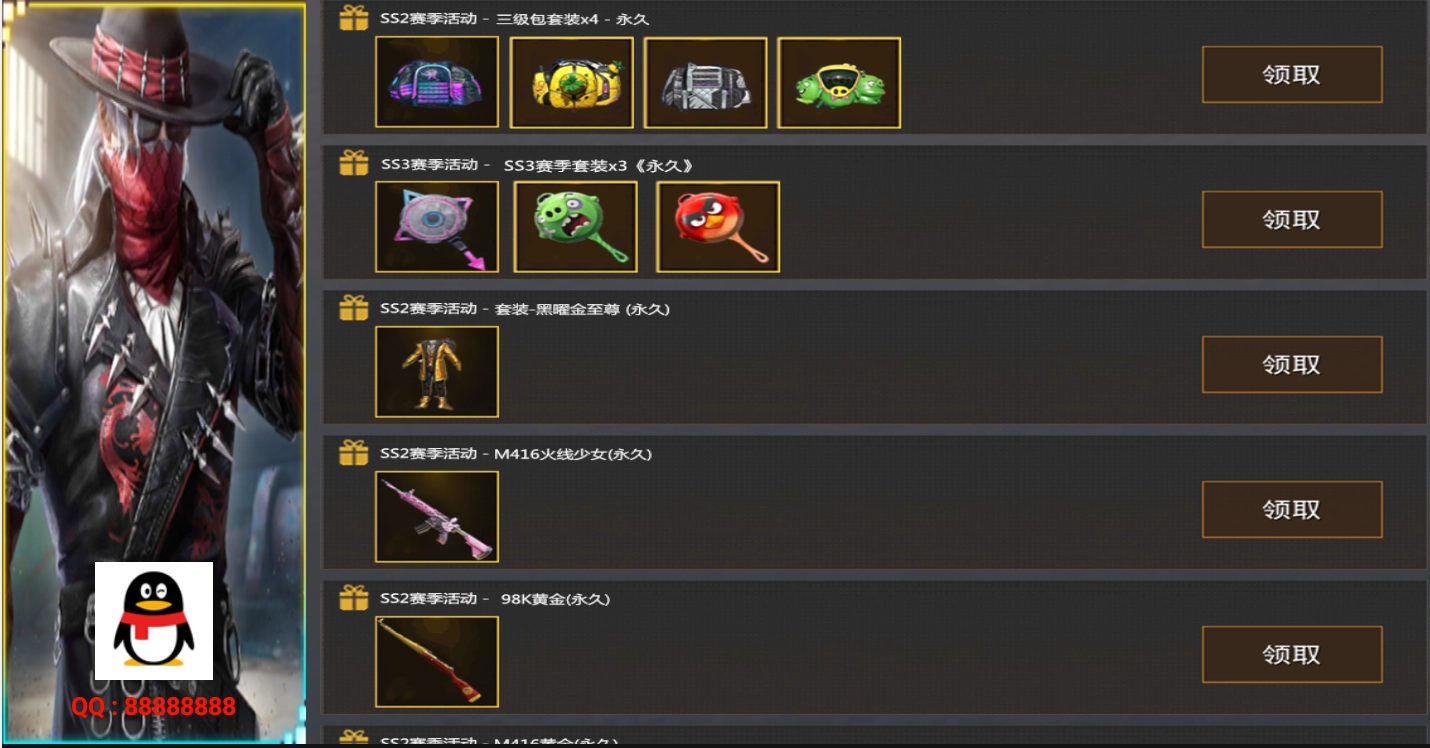Image resolution: width=1430 pixels, height=748 pixels.
Task: Click the gift icon beside SS3赛季活动
Action: pyautogui.click(x=354, y=163)
